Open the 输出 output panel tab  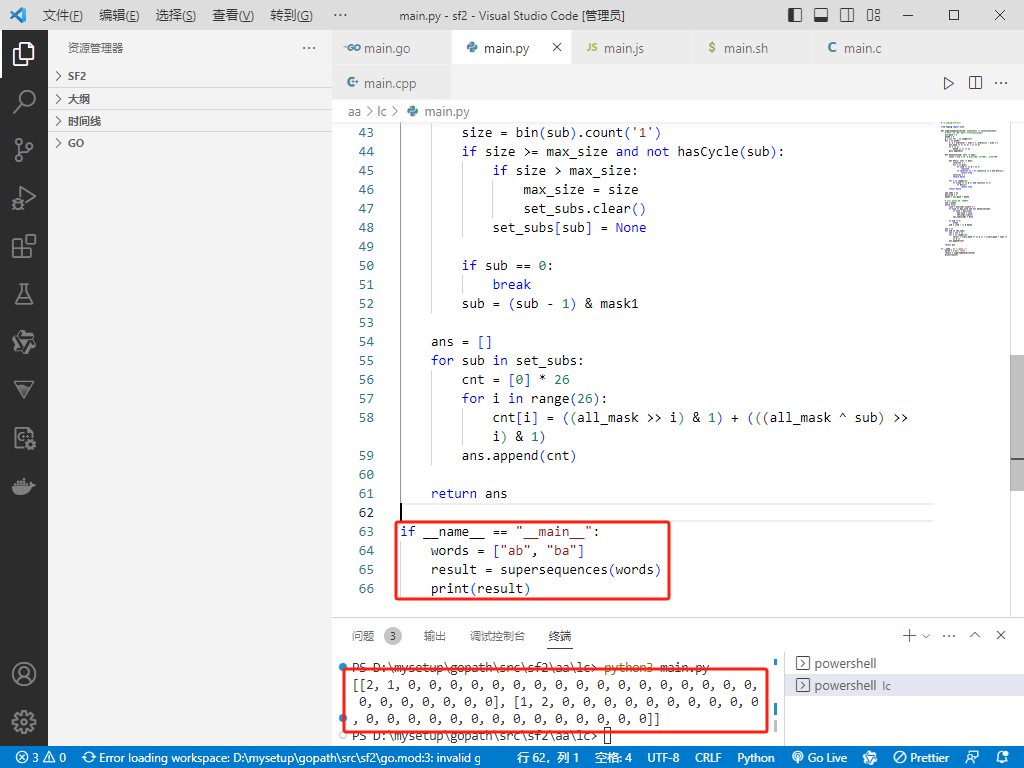(434, 636)
